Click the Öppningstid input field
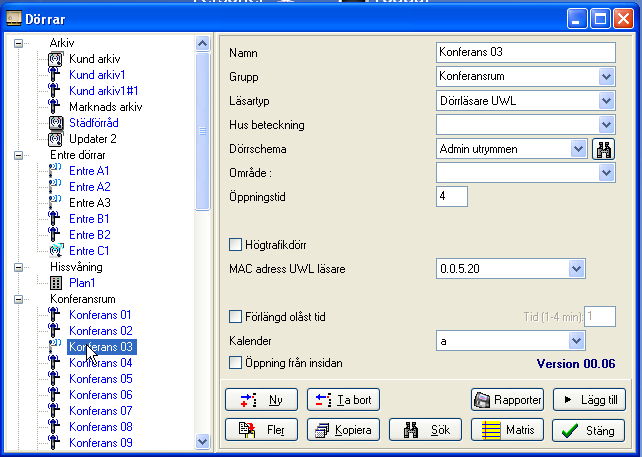Viewport: 642px width, 457px height. point(452,197)
